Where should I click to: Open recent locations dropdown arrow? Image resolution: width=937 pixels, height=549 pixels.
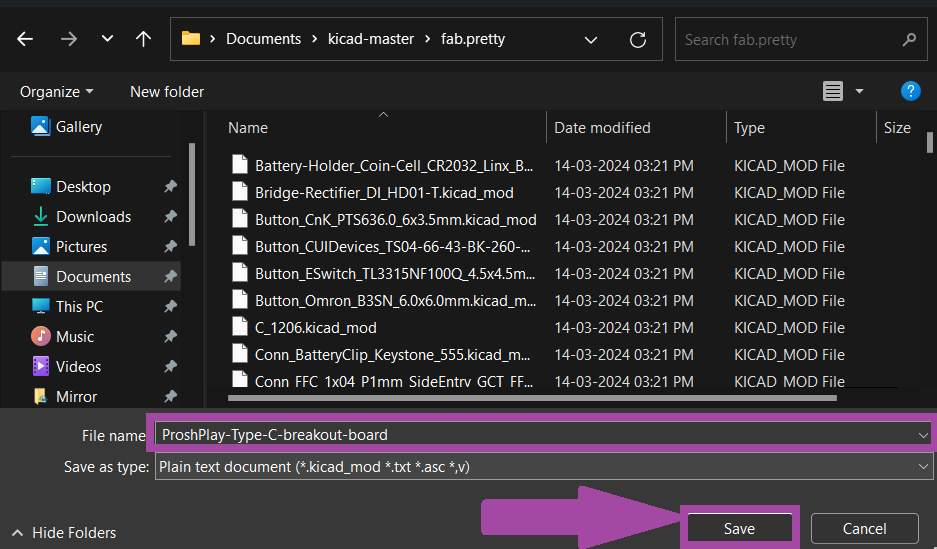coord(107,39)
